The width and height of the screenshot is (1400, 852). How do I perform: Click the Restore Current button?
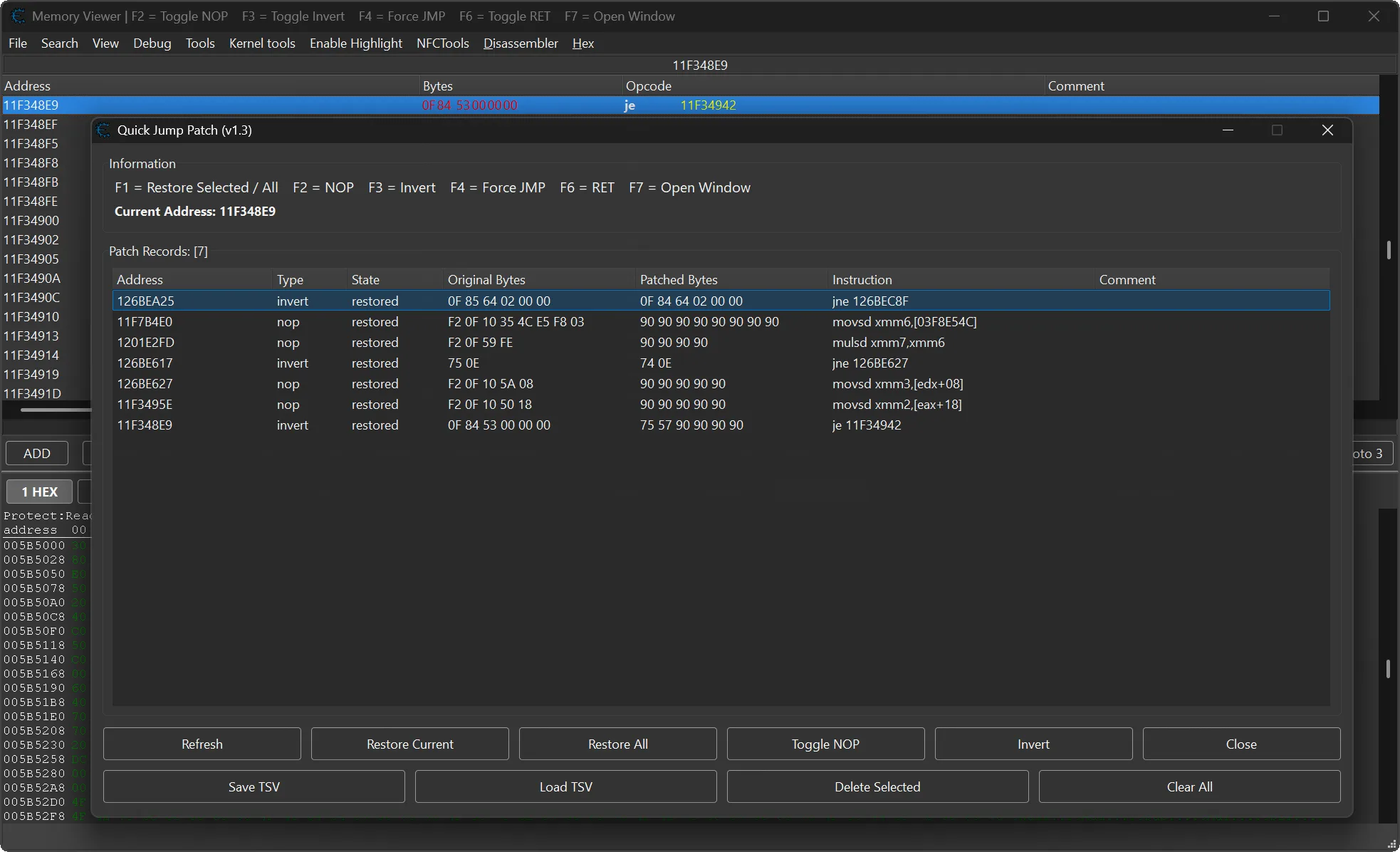(410, 744)
